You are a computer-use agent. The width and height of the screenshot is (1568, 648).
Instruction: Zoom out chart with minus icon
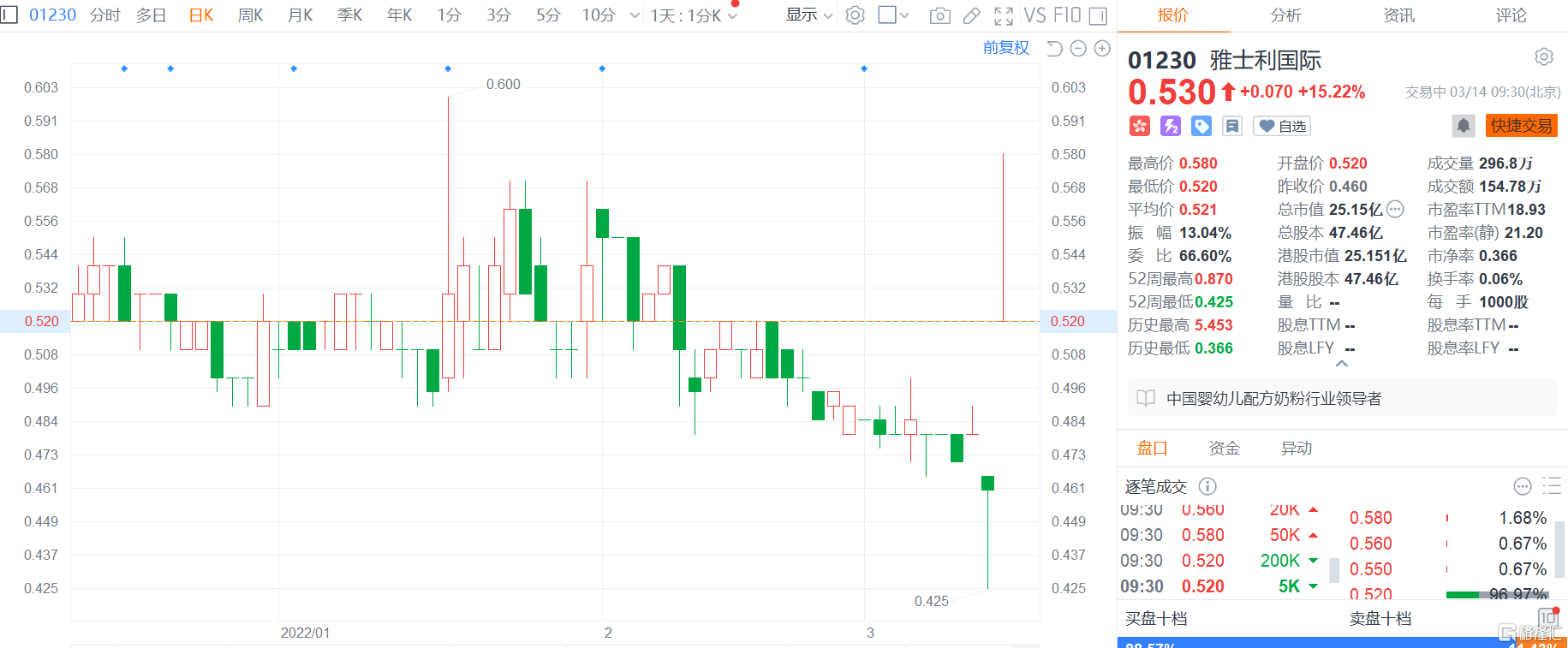pyautogui.click(x=1078, y=49)
